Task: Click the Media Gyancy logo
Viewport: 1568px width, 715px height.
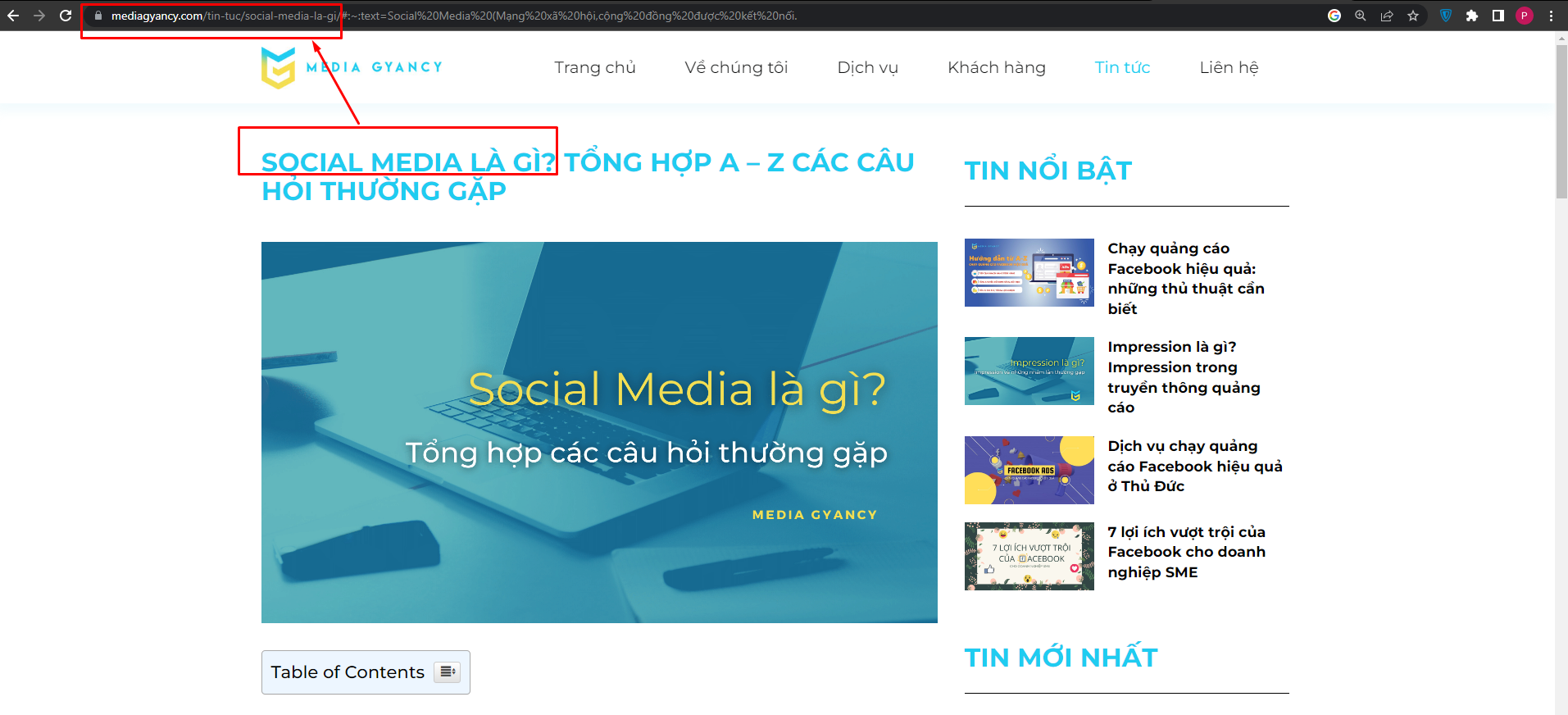Action: pyautogui.click(x=352, y=67)
